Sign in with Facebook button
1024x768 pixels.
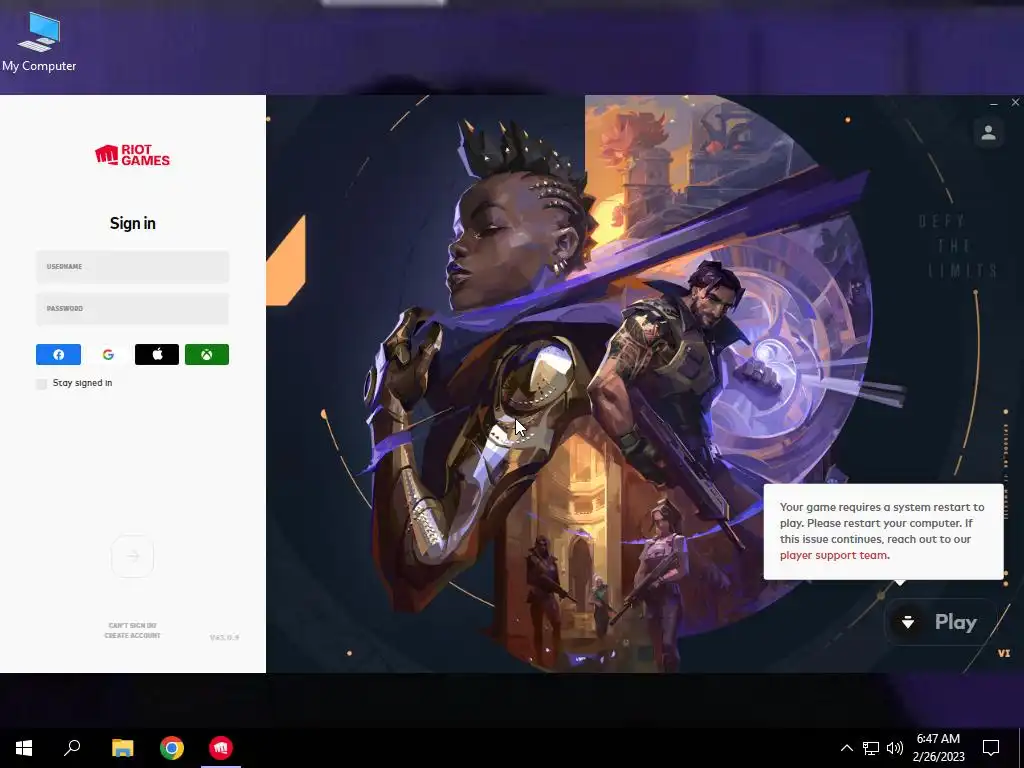[x=58, y=355]
